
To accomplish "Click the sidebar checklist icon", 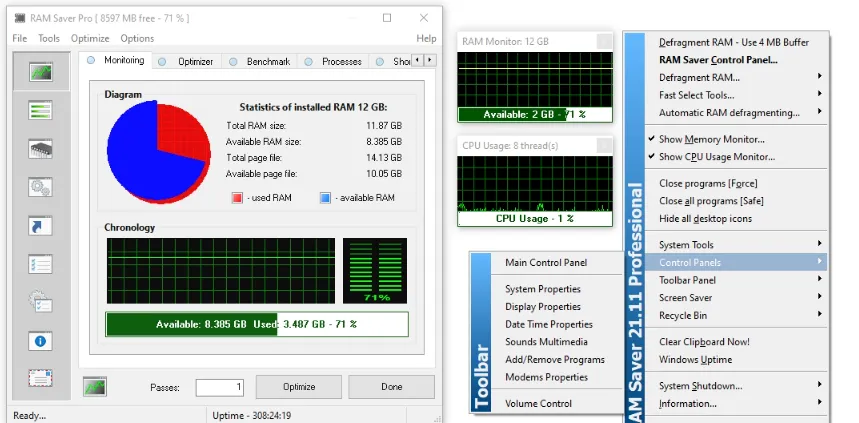I will [41, 264].
